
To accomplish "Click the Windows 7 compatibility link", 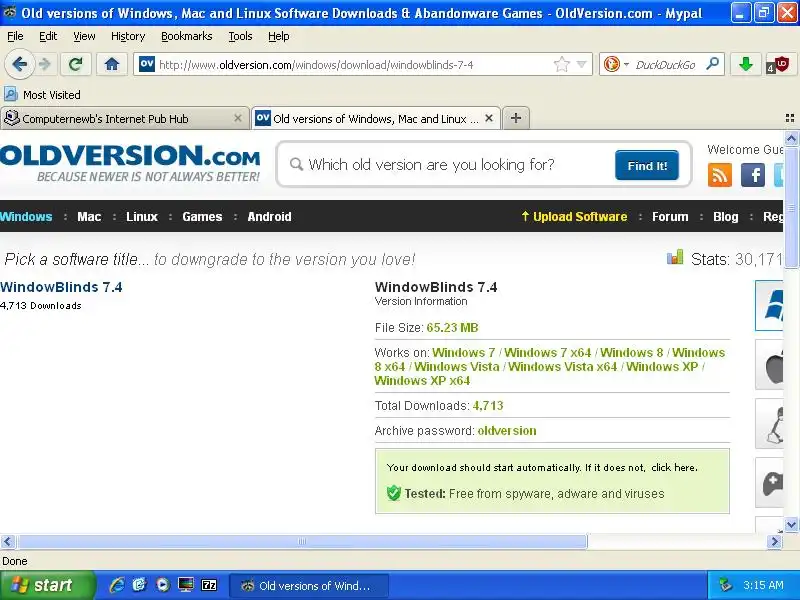I will (x=463, y=353).
